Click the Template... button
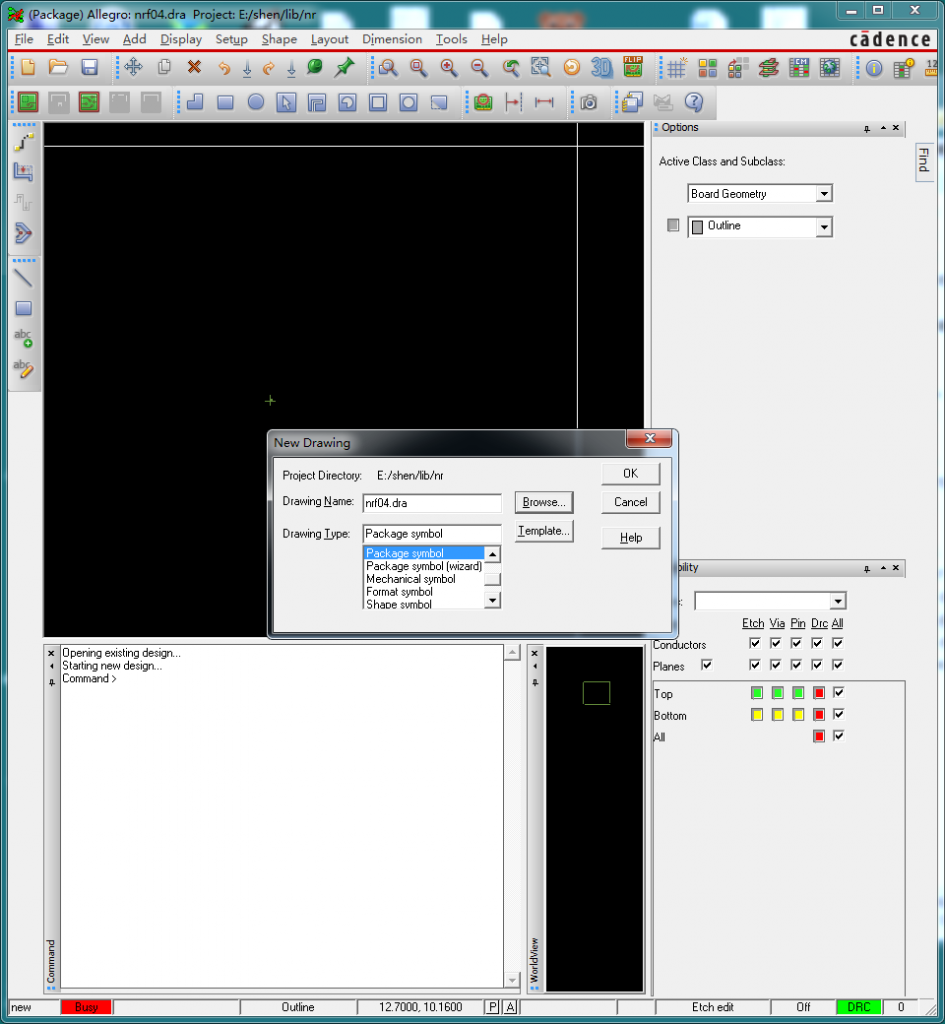945x1024 pixels. [x=544, y=531]
